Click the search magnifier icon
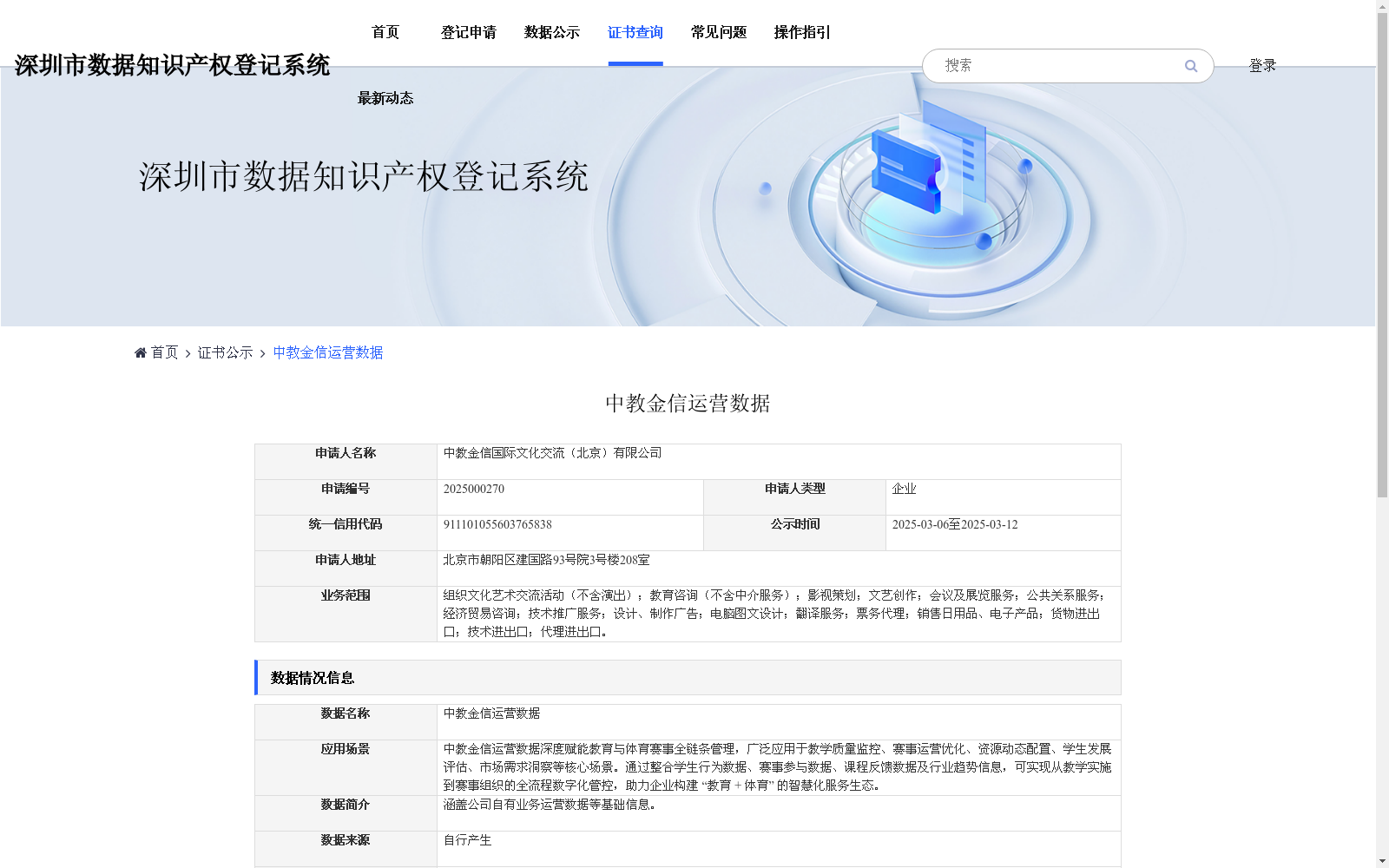 tap(1191, 66)
